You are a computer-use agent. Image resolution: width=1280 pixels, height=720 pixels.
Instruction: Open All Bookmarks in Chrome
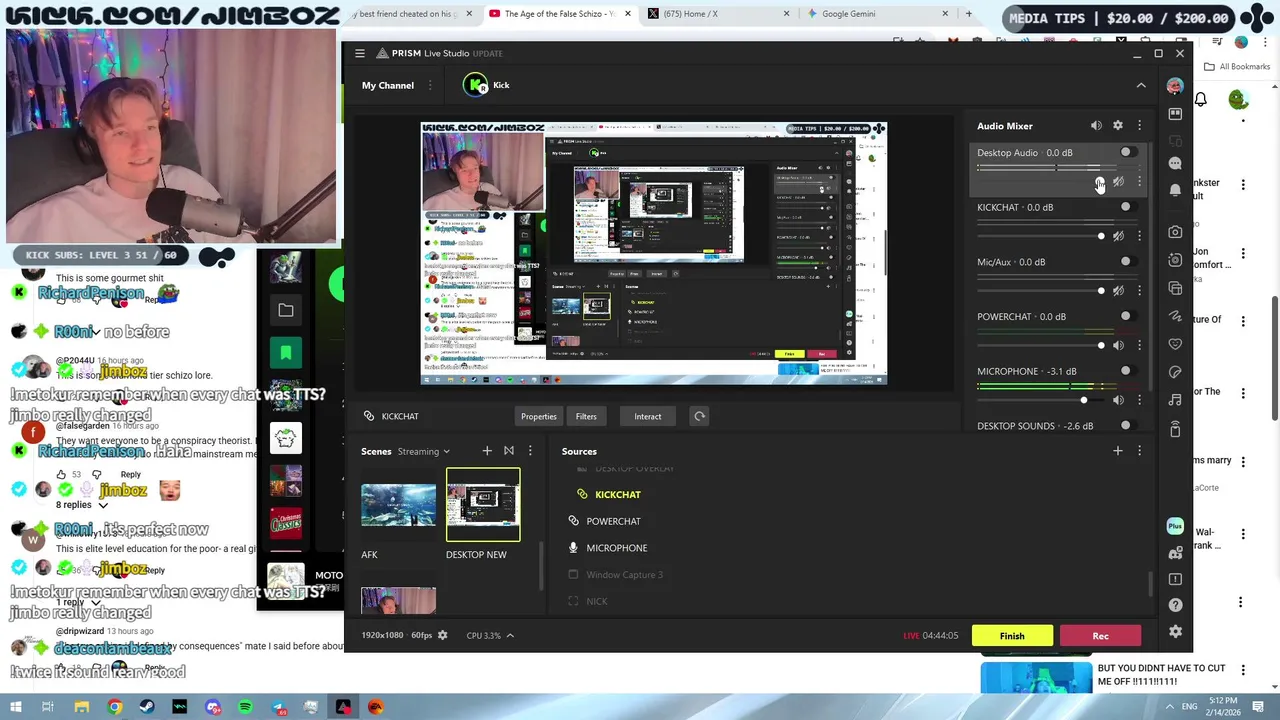coord(1238,66)
